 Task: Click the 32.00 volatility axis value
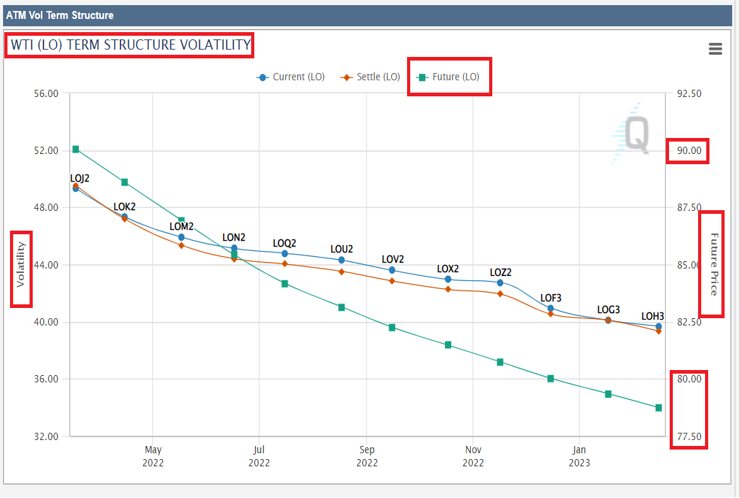46,437
